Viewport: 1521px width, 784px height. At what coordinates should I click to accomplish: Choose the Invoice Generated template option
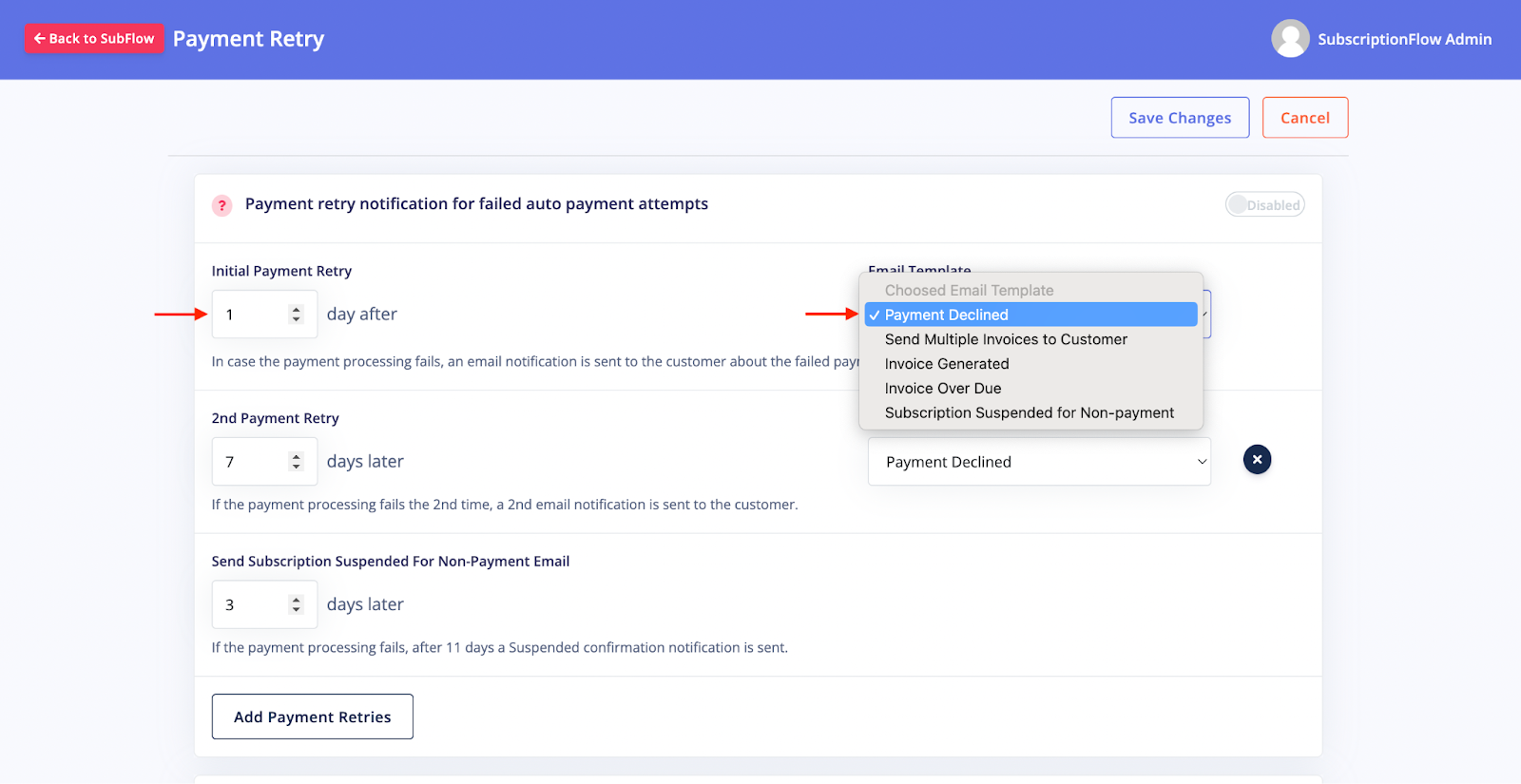(1030, 364)
